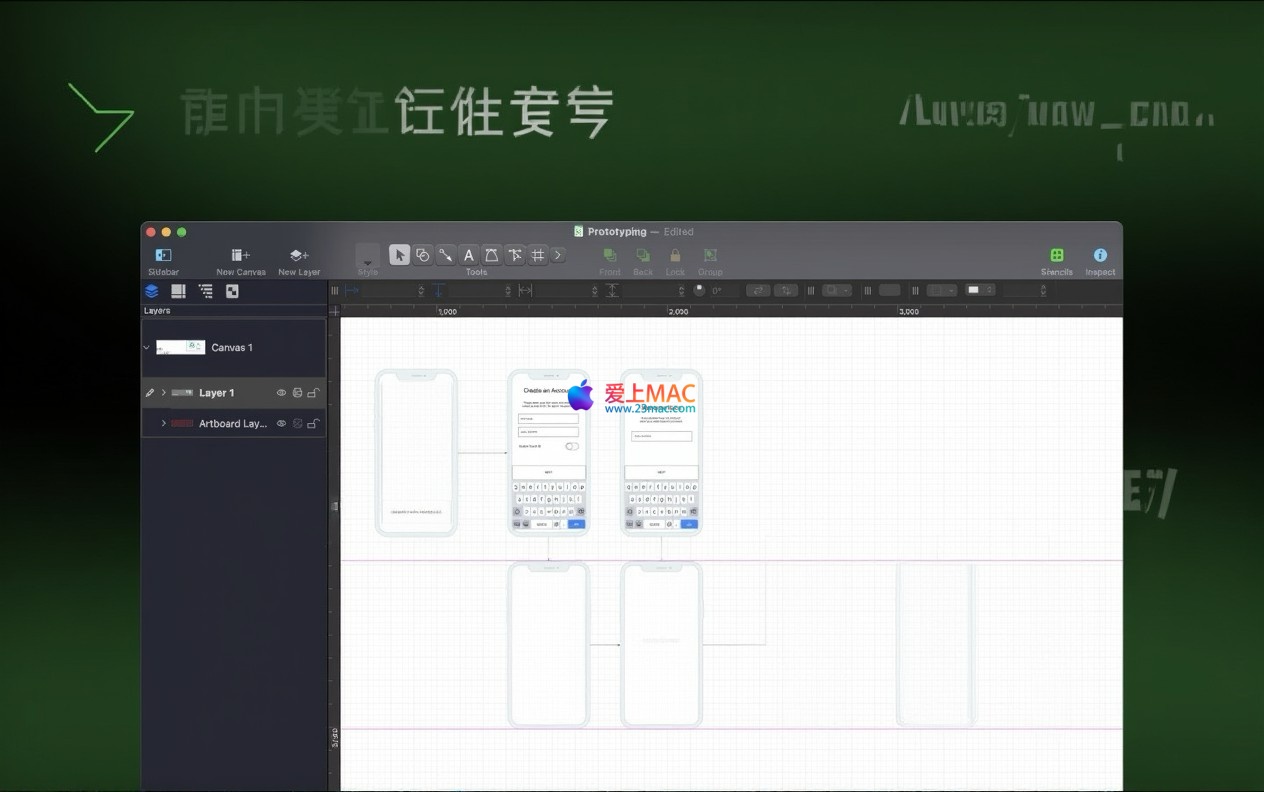Image resolution: width=1264 pixels, height=792 pixels.
Task: Switch to the Layers sidebar tab
Action: 151,291
